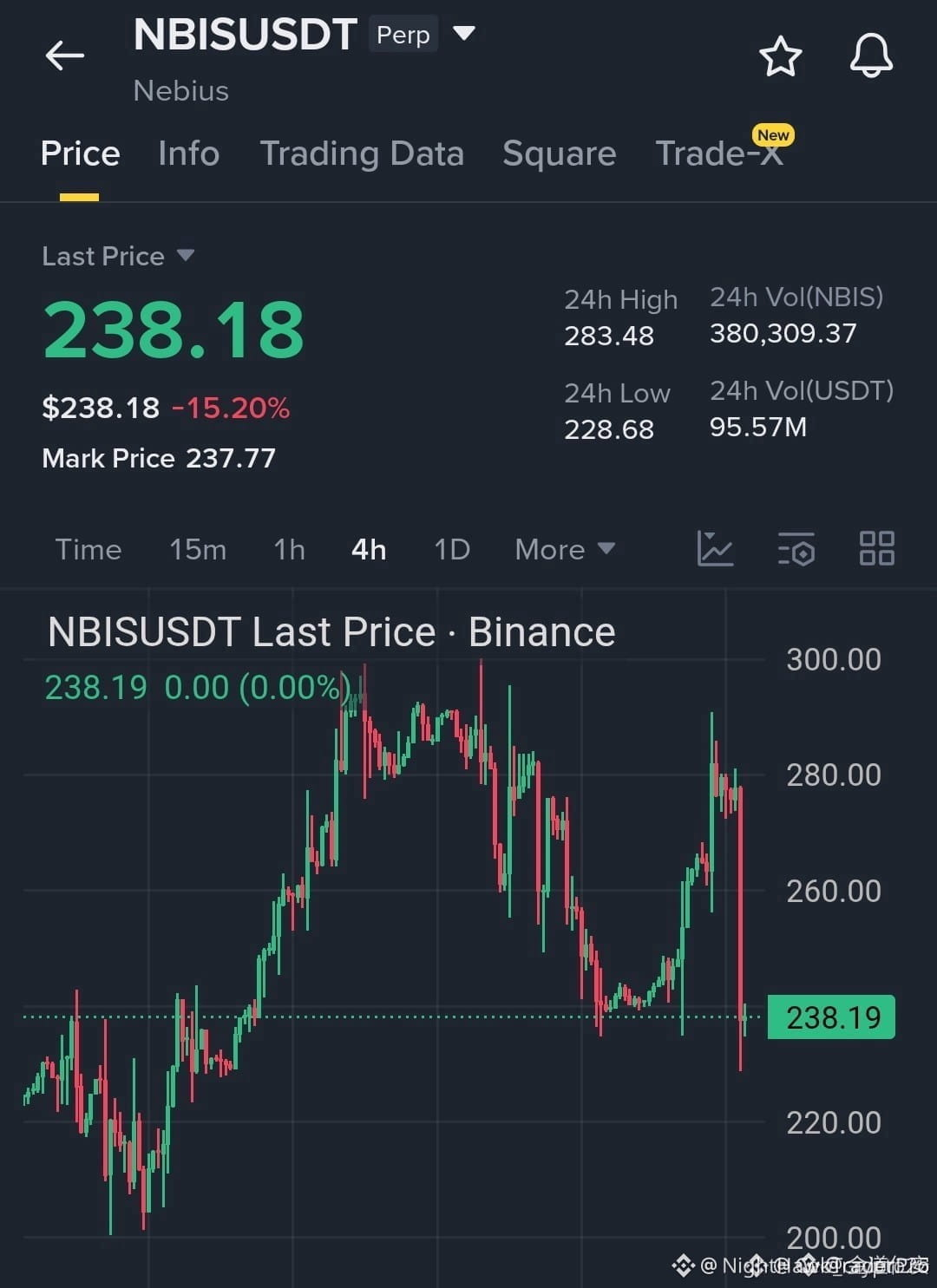This screenshot has width=937, height=1288.
Task: Tap the NBISUSDT Last Price · Binance title
Action: (331, 631)
